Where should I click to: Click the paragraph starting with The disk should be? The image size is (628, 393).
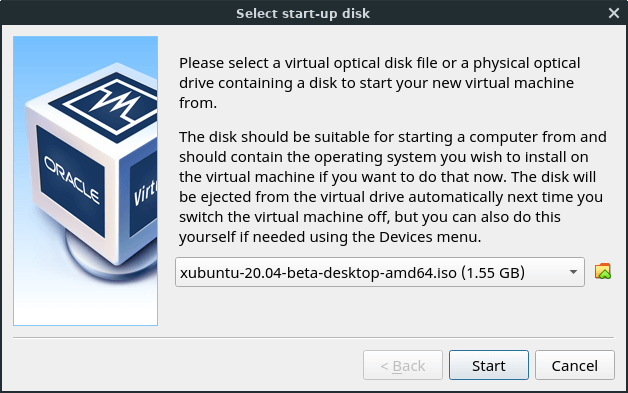point(392,187)
